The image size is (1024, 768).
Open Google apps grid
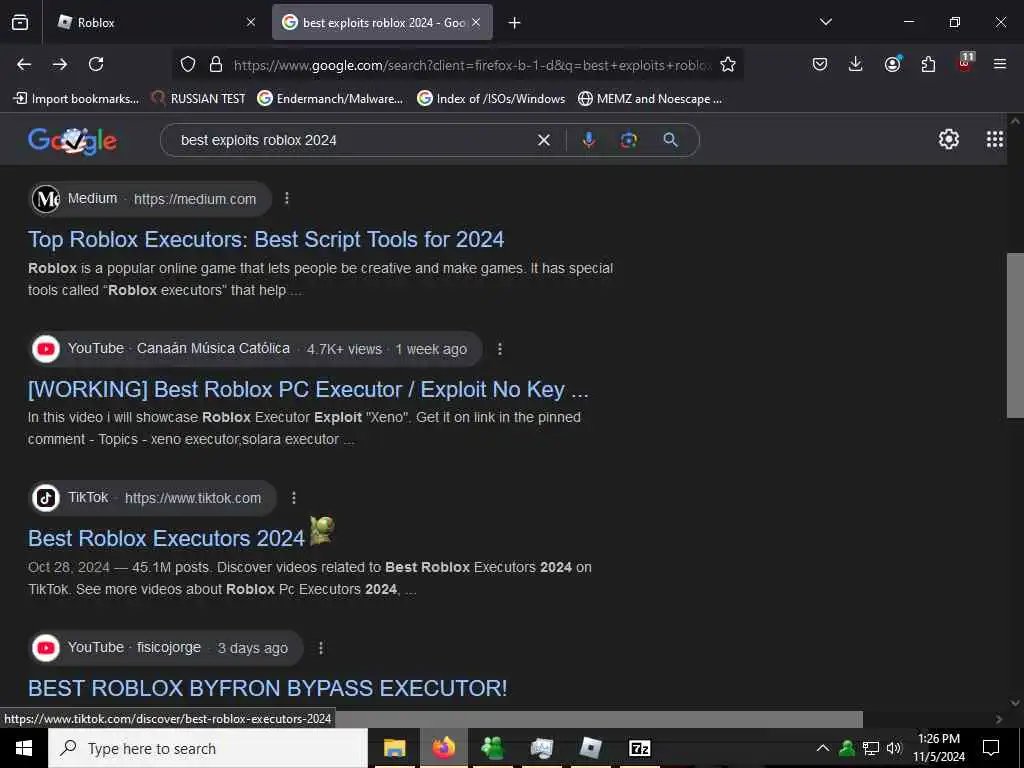995,139
